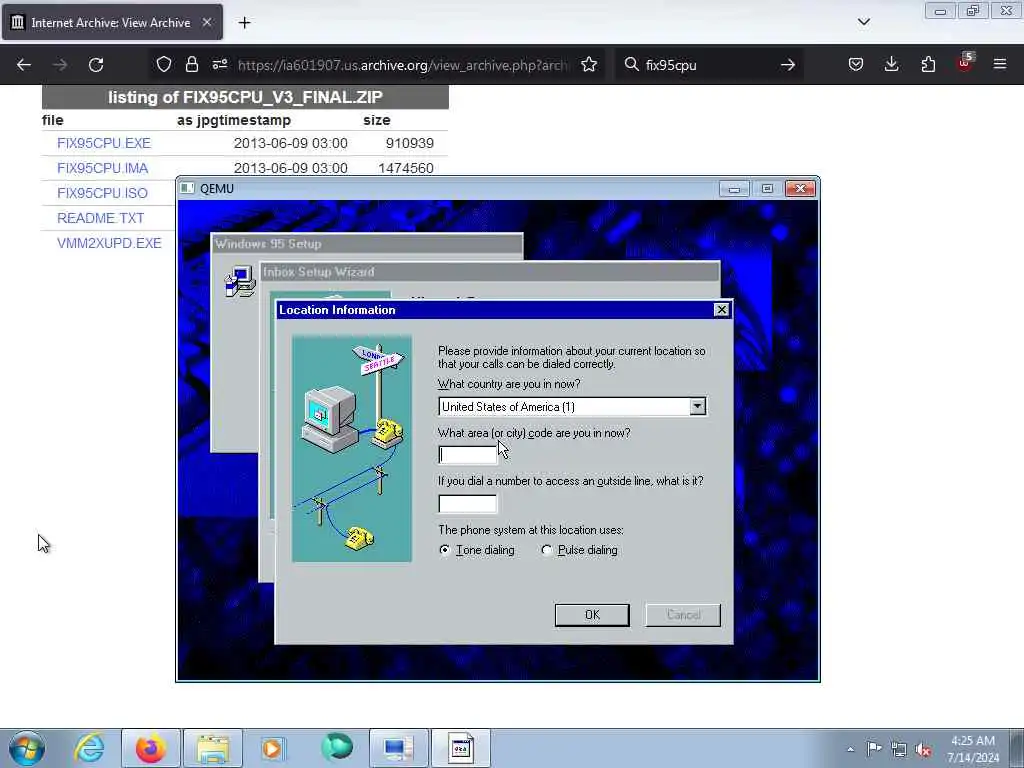This screenshot has width=1024, height=768.
Task: Open the FIX95CPU.IMA link
Action: click(103, 168)
